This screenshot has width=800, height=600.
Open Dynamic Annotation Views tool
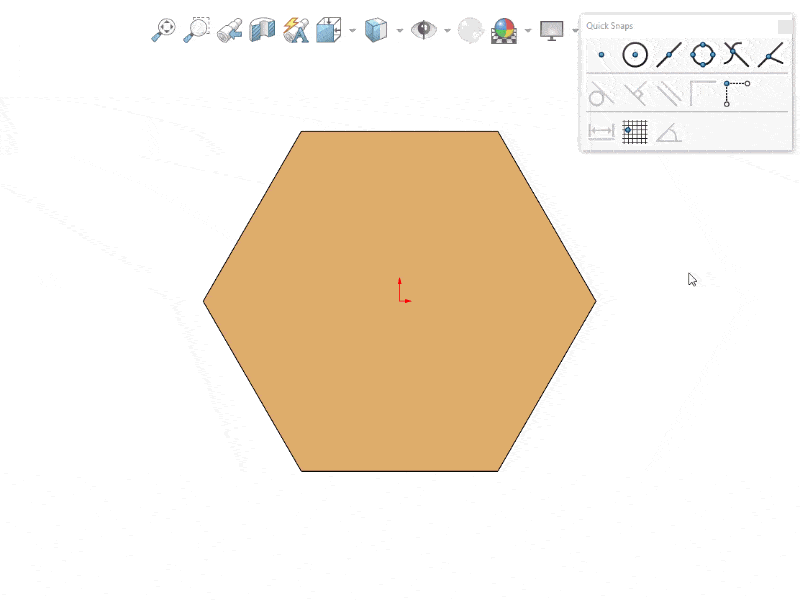tap(295, 30)
